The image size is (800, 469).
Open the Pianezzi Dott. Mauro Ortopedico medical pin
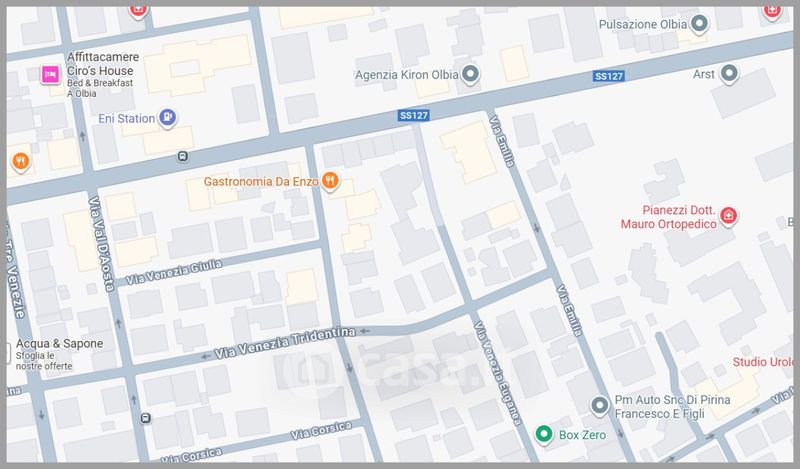coord(728,216)
